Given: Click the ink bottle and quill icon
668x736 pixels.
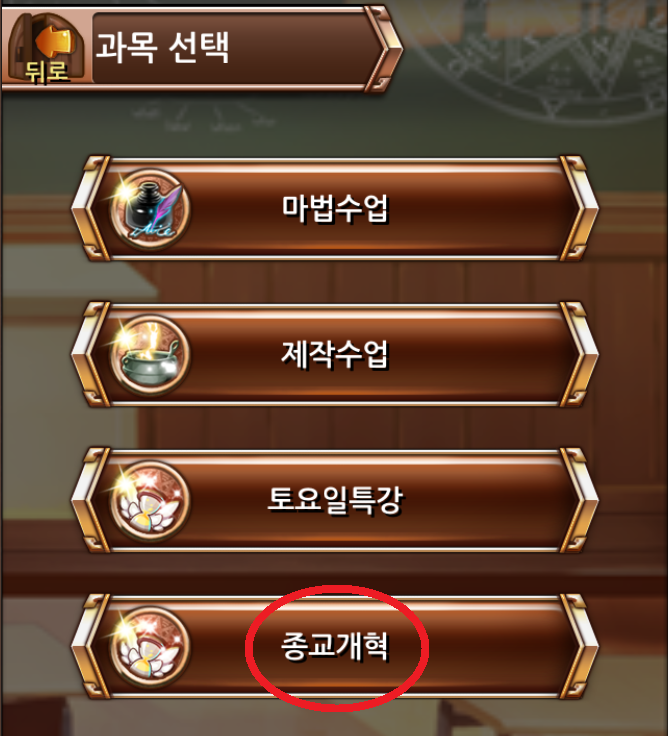Looking at the screenshot, I should pyautogui.click(x=150, y=208).
